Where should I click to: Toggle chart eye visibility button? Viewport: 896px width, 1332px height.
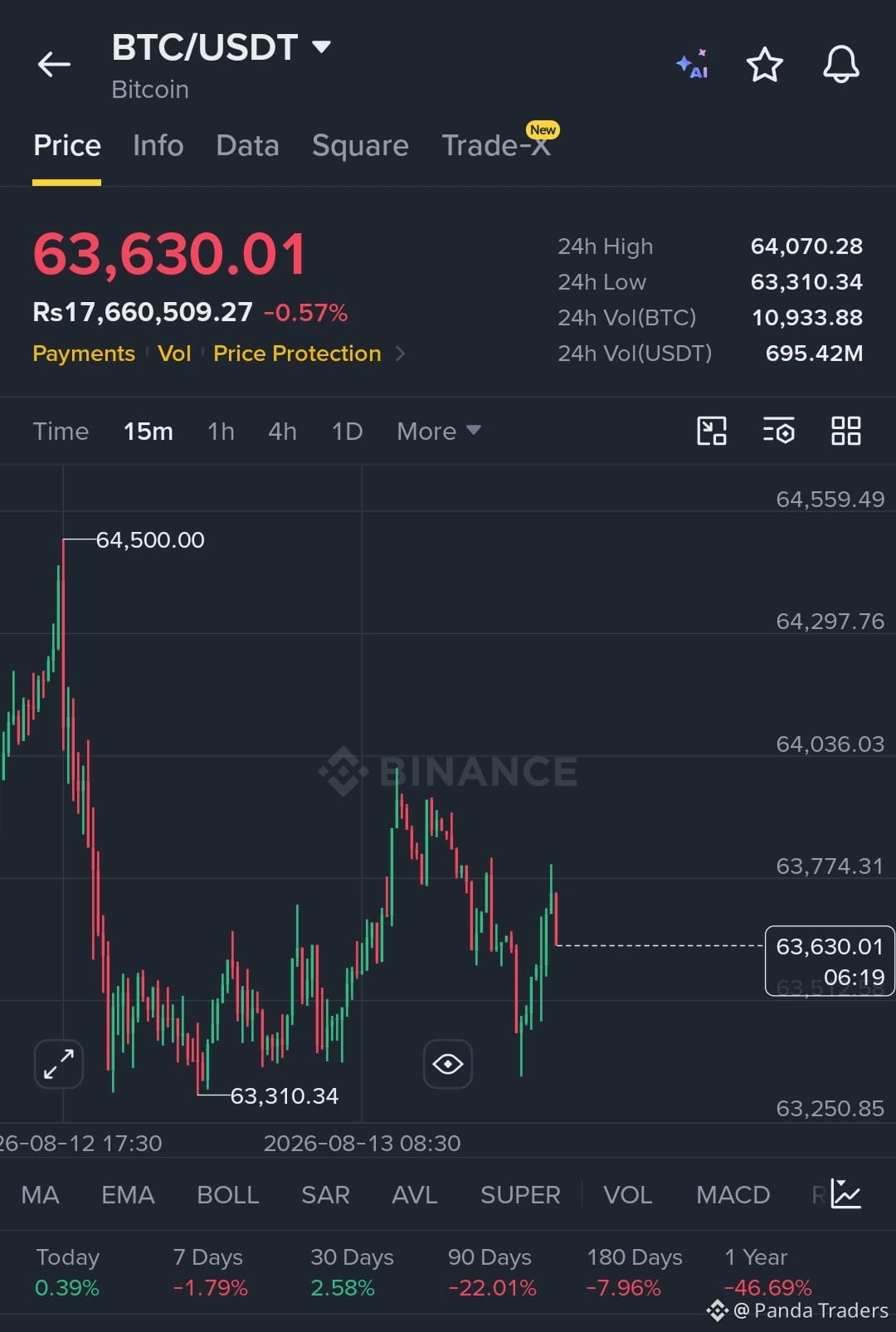(448, 1063)
